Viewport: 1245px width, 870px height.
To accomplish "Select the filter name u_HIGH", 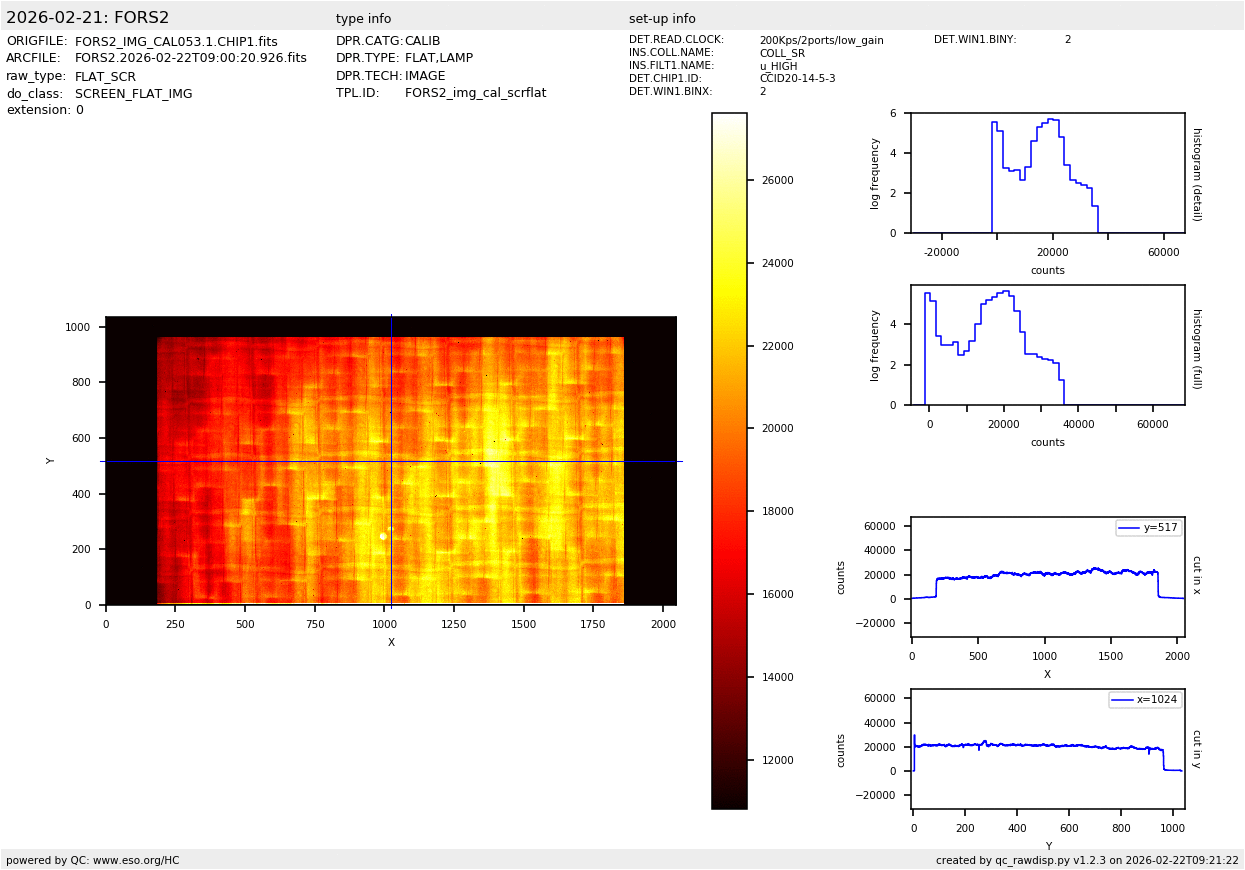I will coord(778,66).
